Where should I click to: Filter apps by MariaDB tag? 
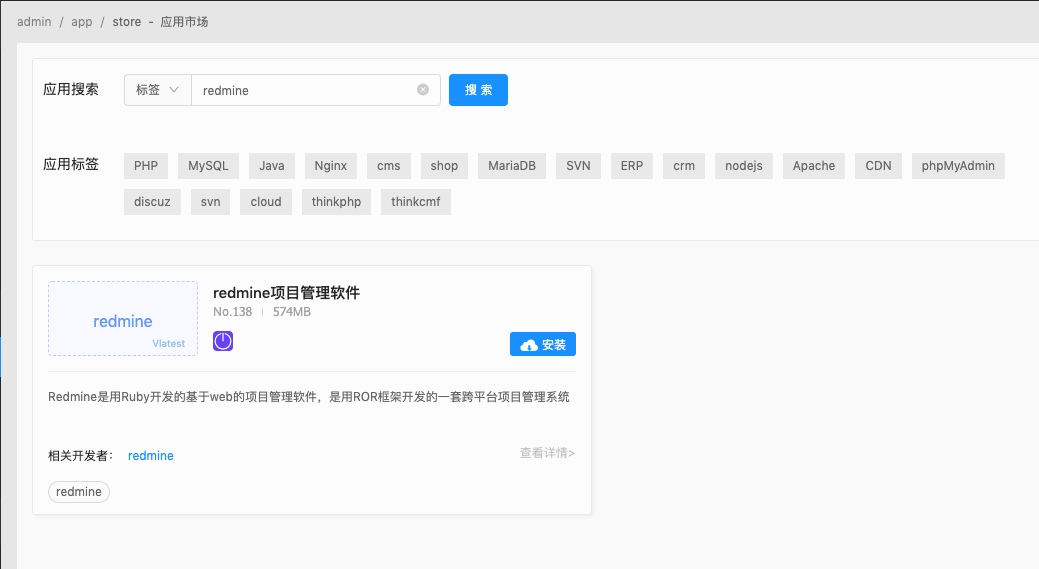512,166
